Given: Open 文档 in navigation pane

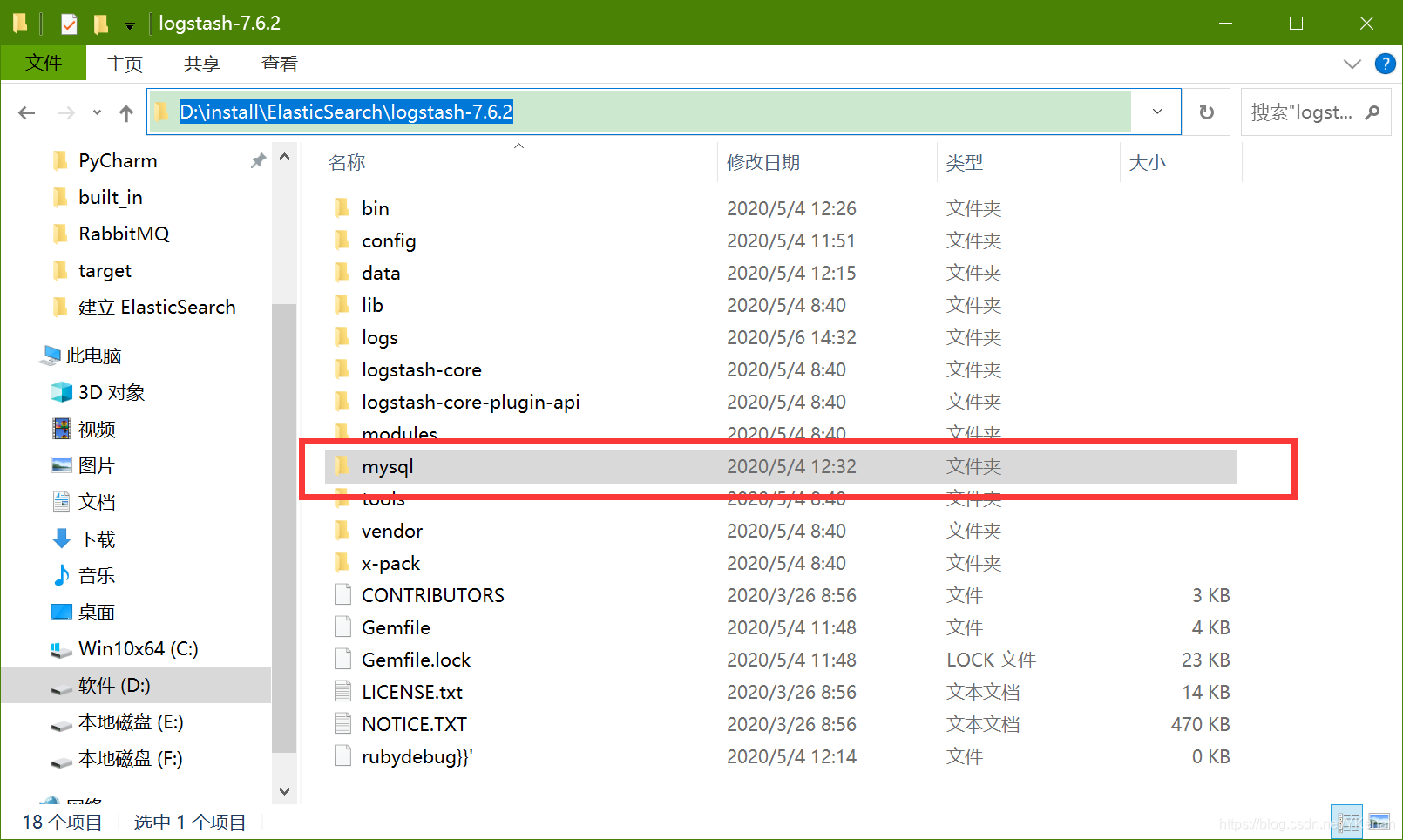Looking at the screenshot, I should click(x=97, y=502).
